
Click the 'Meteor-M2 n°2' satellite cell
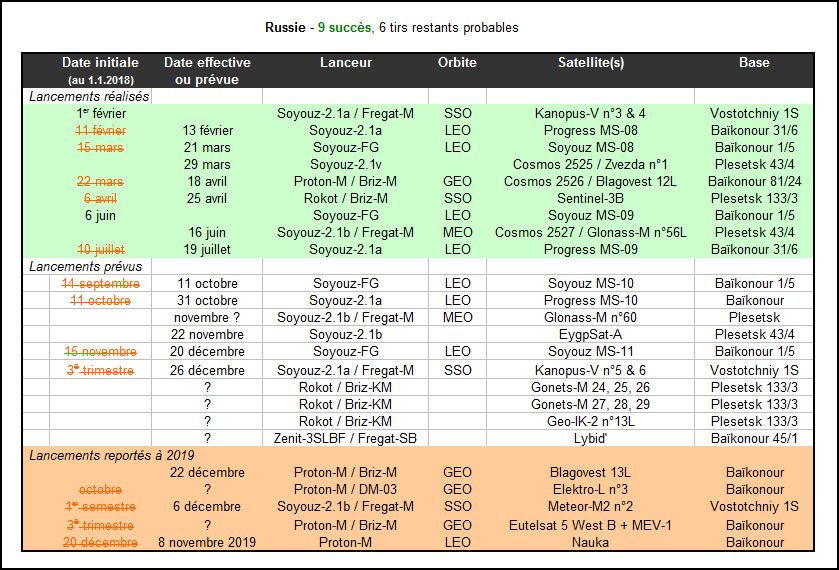point(591,507)
